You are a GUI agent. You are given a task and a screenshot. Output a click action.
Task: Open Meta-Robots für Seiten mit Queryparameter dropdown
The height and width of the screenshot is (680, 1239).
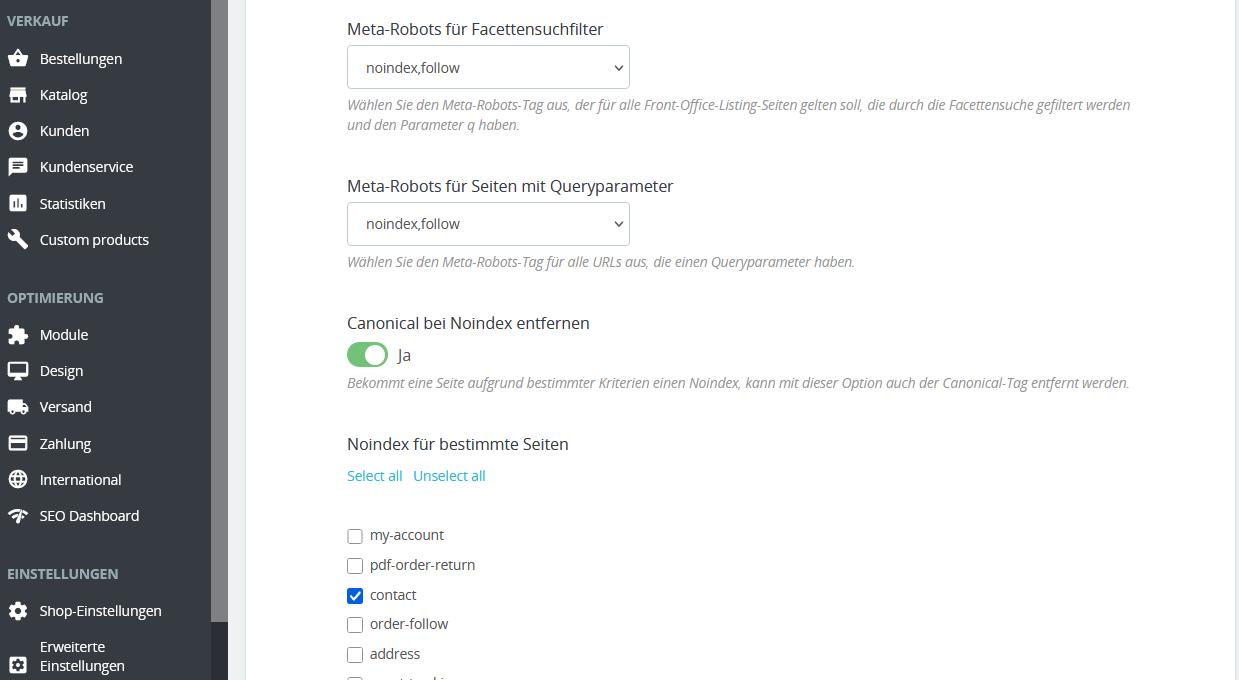click(x=488, y=224)
